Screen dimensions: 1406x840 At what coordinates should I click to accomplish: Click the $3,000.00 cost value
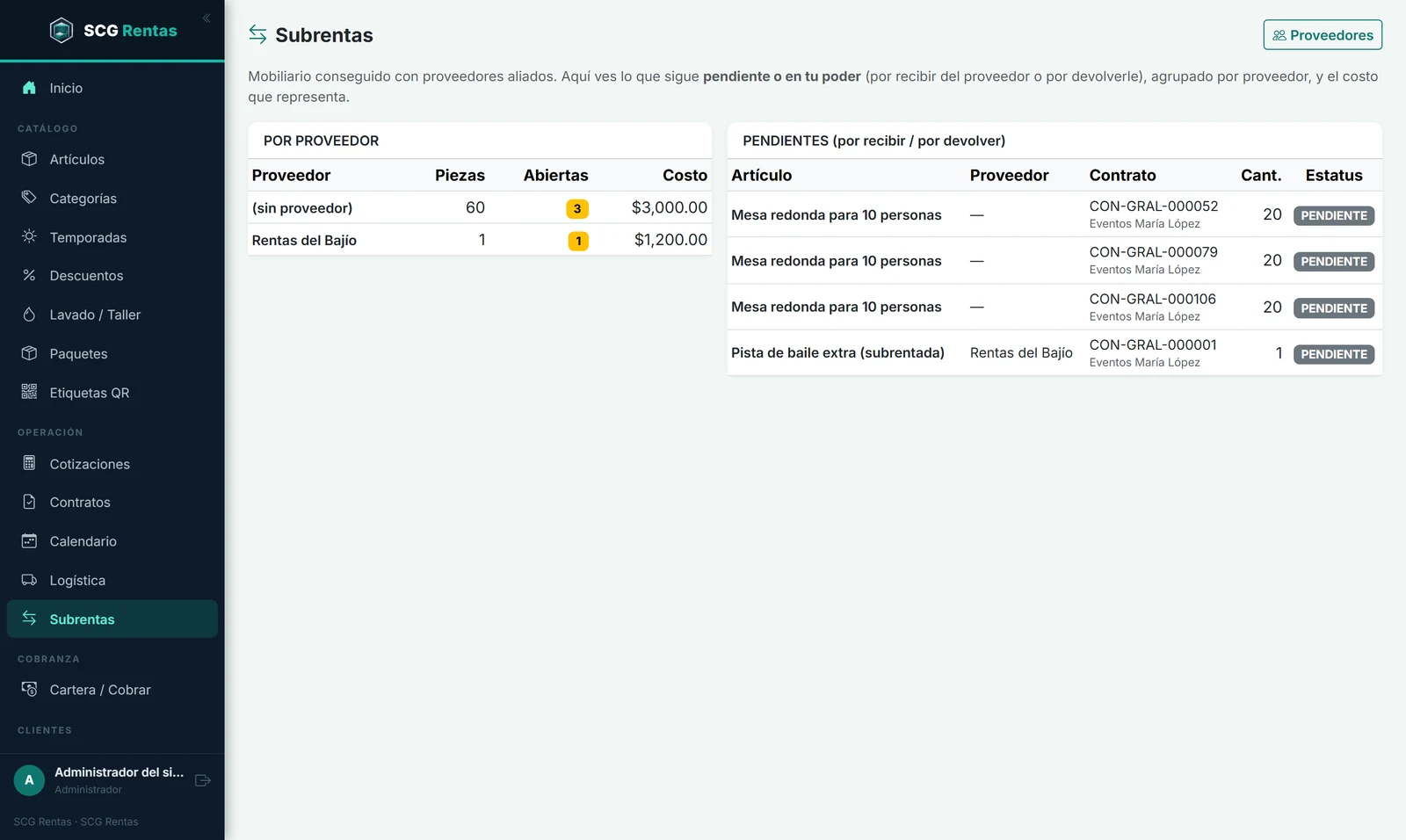click(670, 208)
